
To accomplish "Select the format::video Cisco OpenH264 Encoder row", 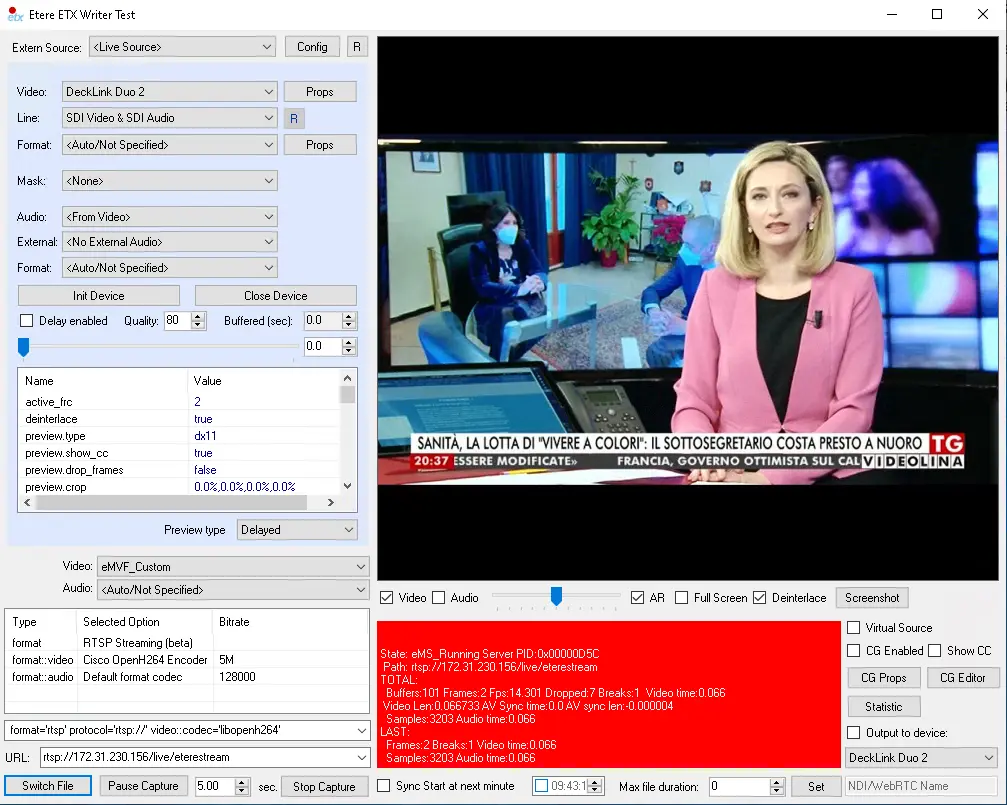I will click(145, 660).
